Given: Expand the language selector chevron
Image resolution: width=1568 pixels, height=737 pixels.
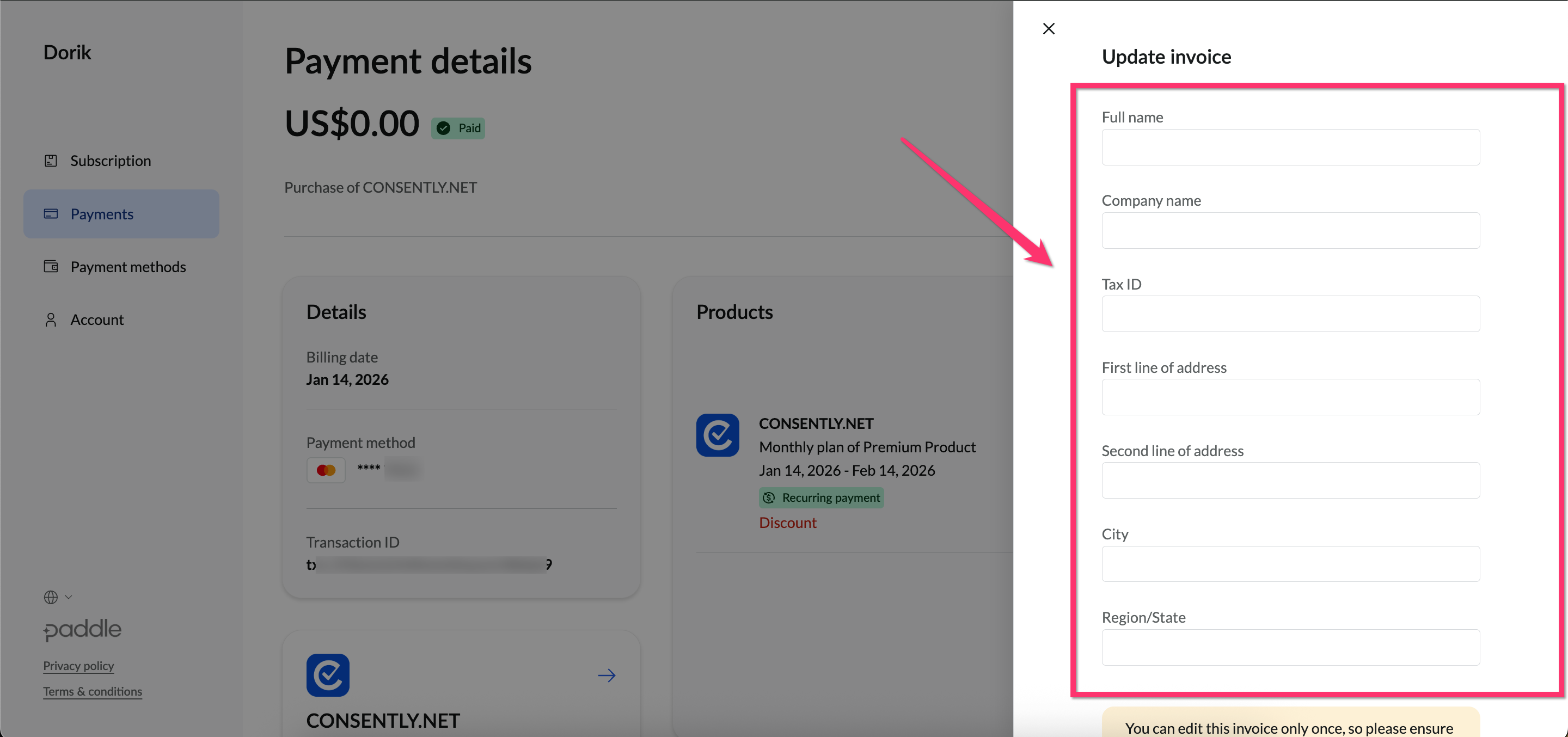Looking at the screenshot, I should click(x=69, y=597).
